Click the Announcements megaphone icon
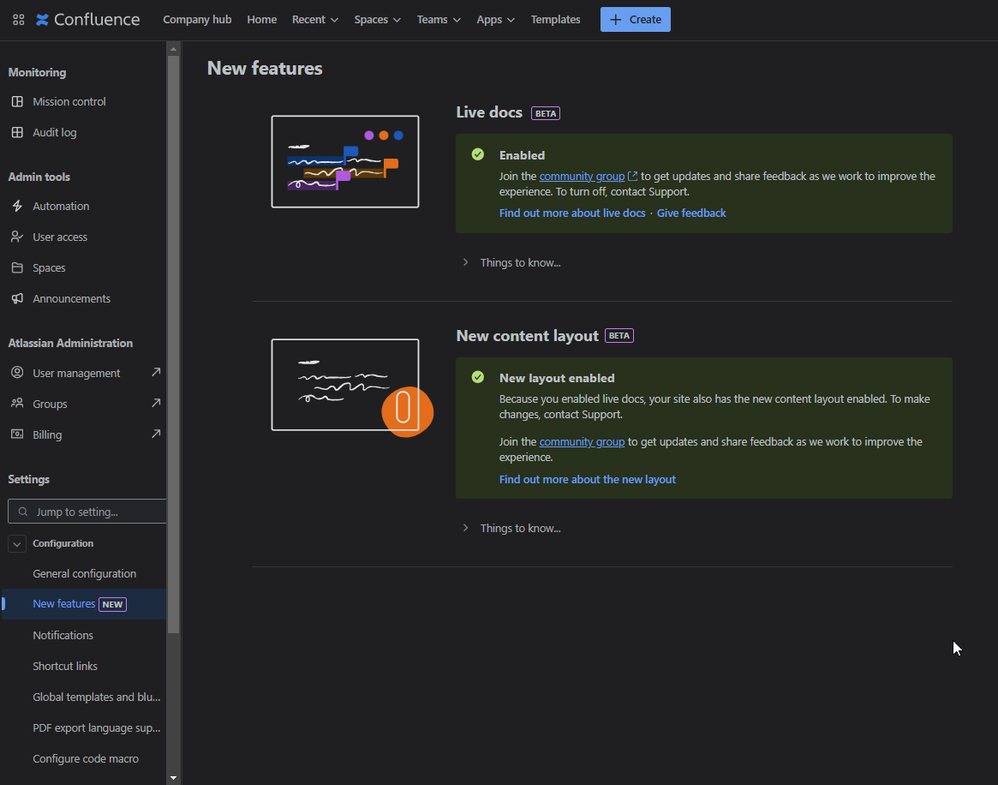The width and height of the screenshot is (998, 785). pyautogui.click(x=17, y=299)
